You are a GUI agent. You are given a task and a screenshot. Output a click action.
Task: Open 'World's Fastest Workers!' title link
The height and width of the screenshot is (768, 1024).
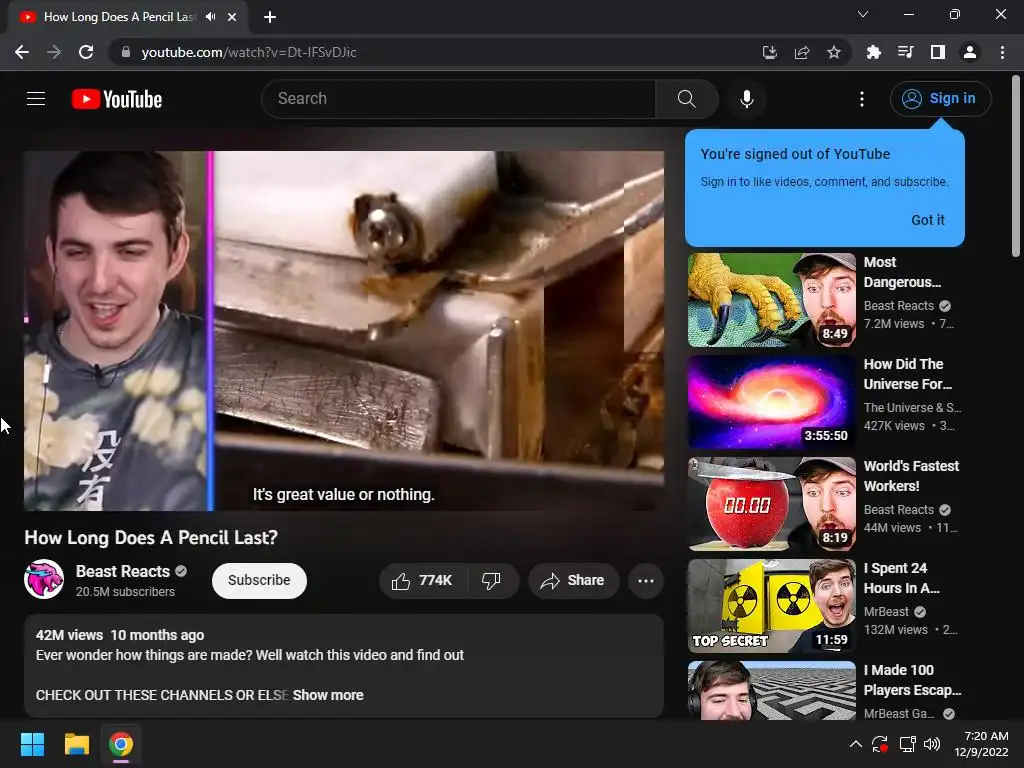pyautogui.click(x=912, y=476)
